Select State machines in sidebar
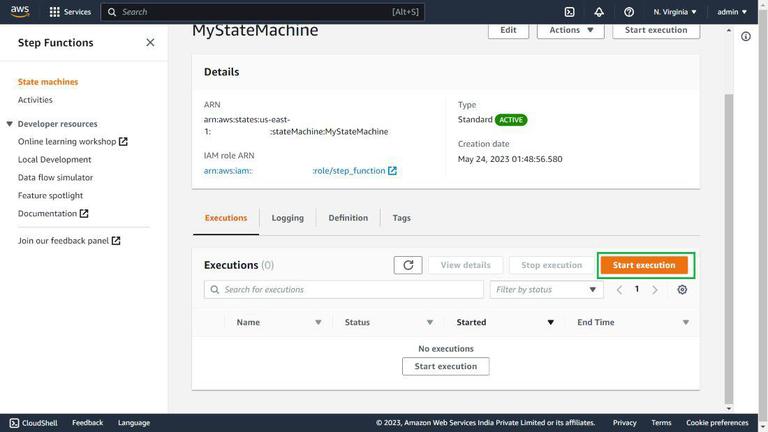The height and width of the screenshot is (432, 768). click(48, 82)
